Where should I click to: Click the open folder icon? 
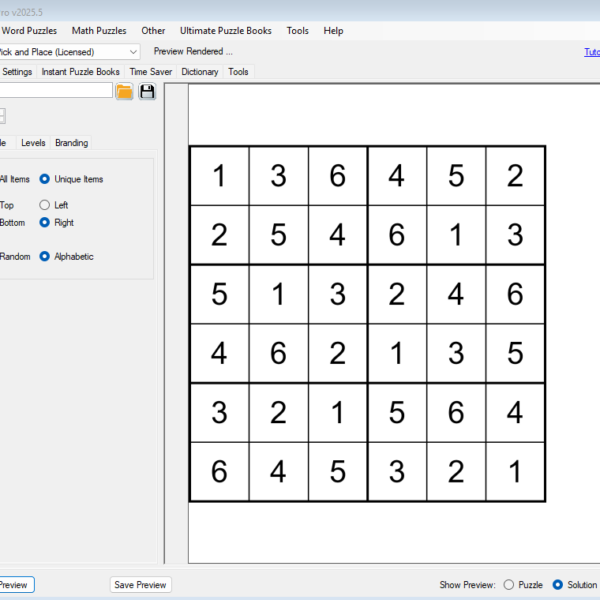[124, 92]
